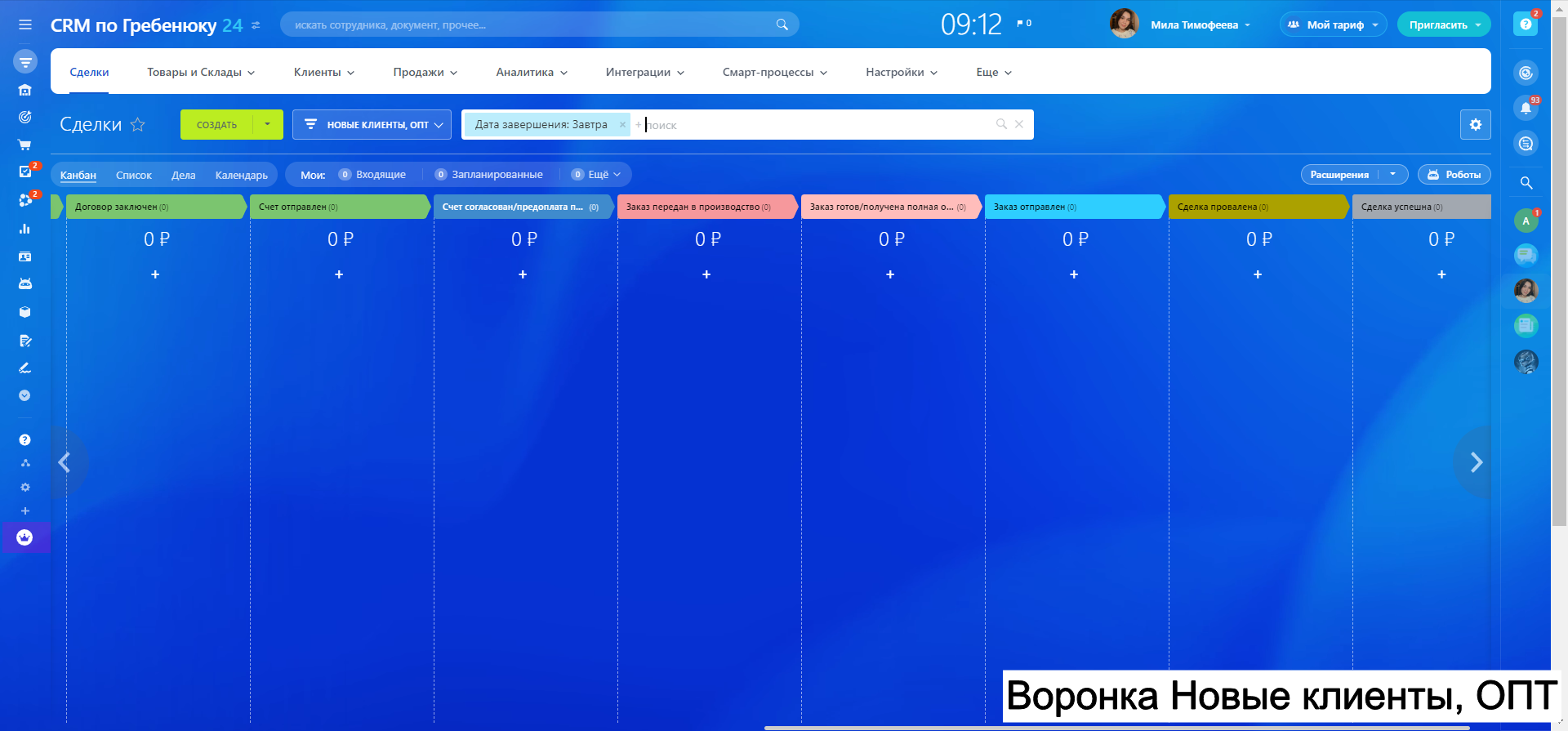
Task: Expand the Интеграции menu
Action: click(x=645, y=72)
